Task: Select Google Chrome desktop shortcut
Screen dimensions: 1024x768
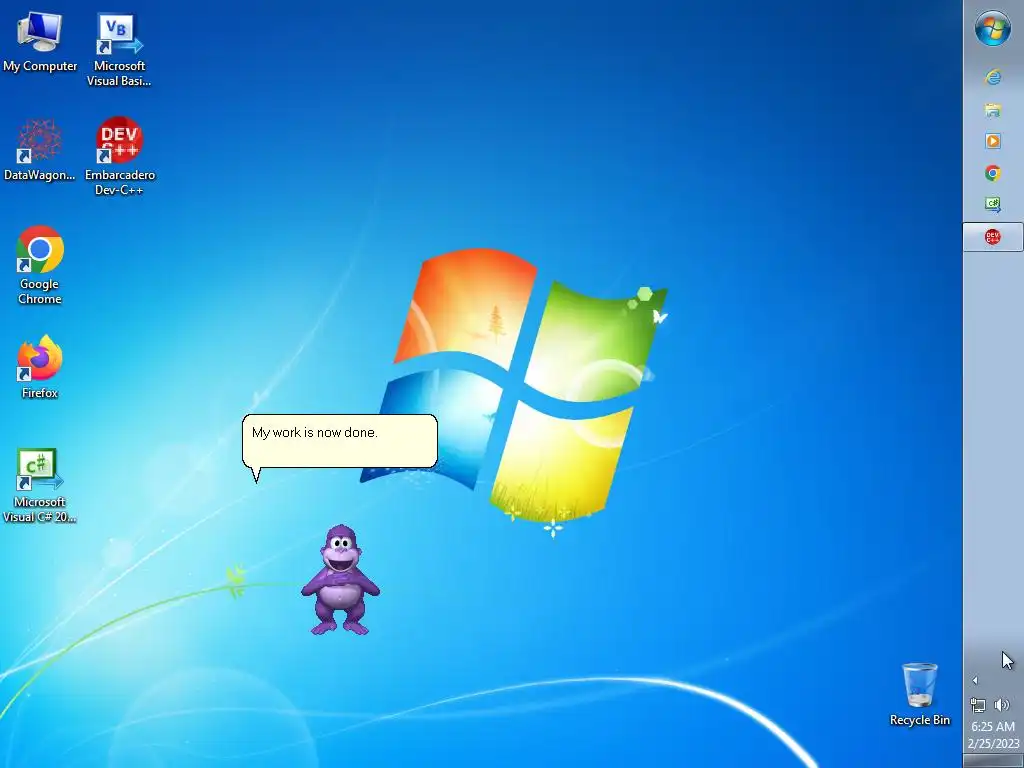Action: [x=40, y=265]
